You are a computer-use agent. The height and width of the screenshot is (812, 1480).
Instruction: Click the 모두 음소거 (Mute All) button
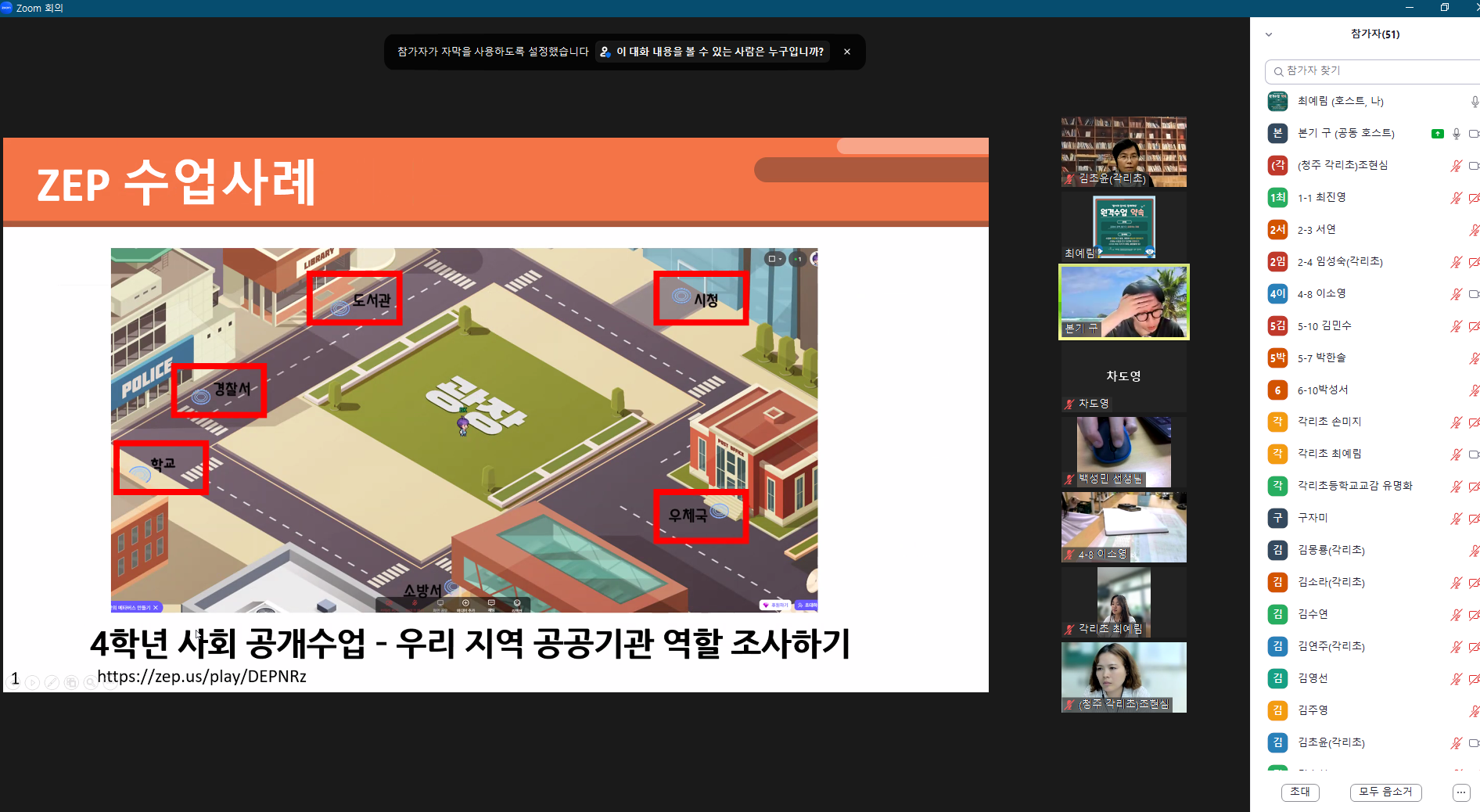(1385, 792)
